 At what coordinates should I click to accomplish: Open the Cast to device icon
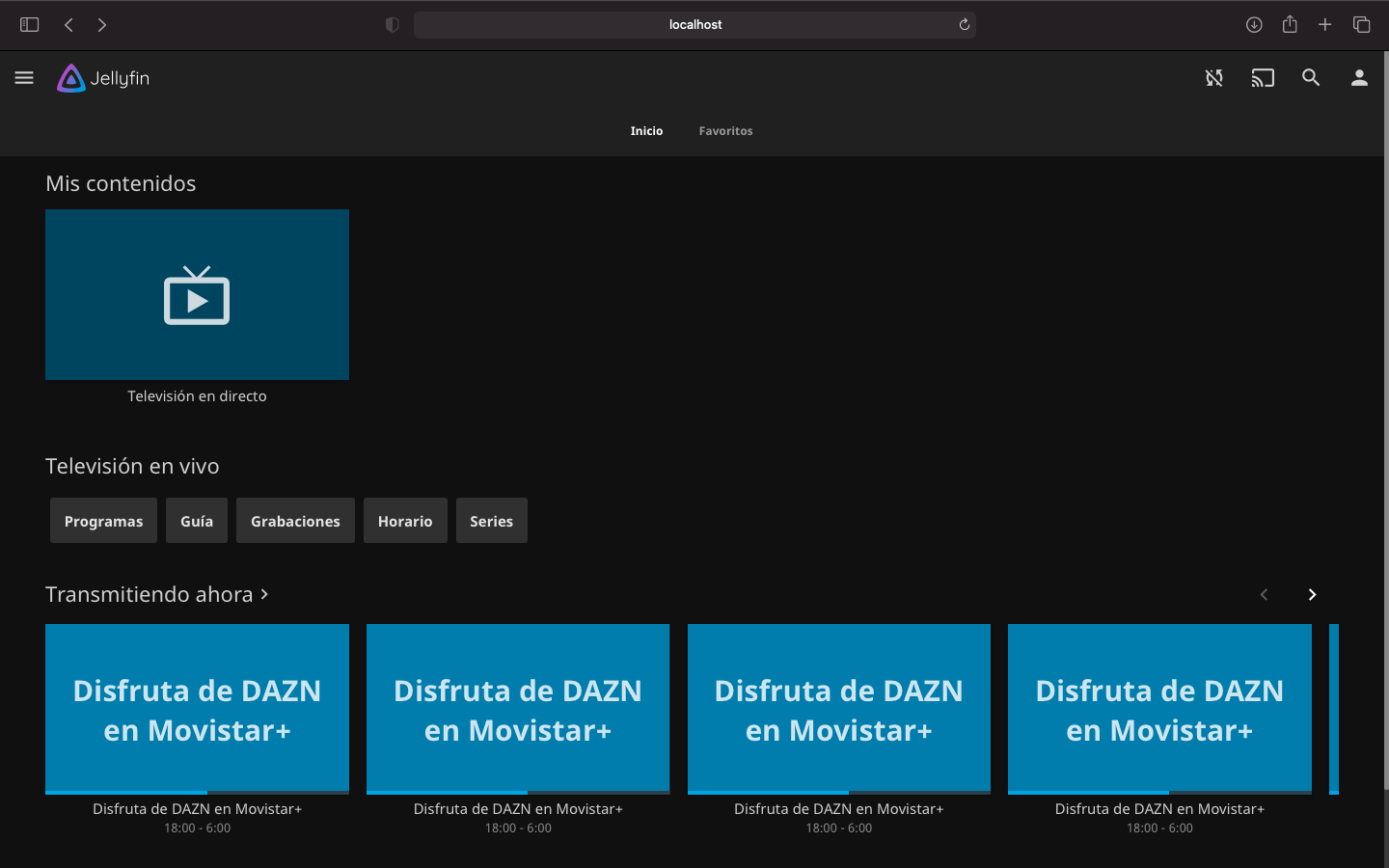tap(1262, 78)
